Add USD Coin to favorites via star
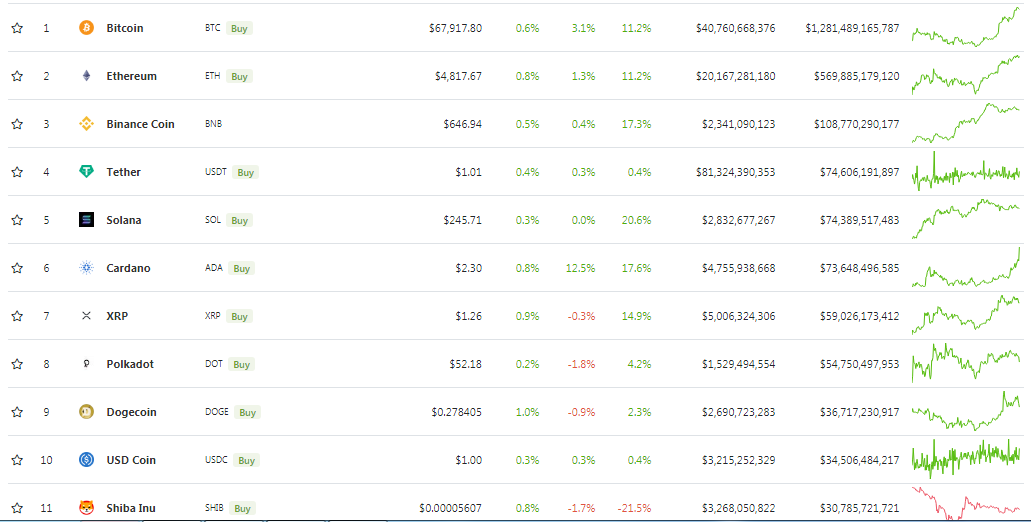 [x=17, y=460]
